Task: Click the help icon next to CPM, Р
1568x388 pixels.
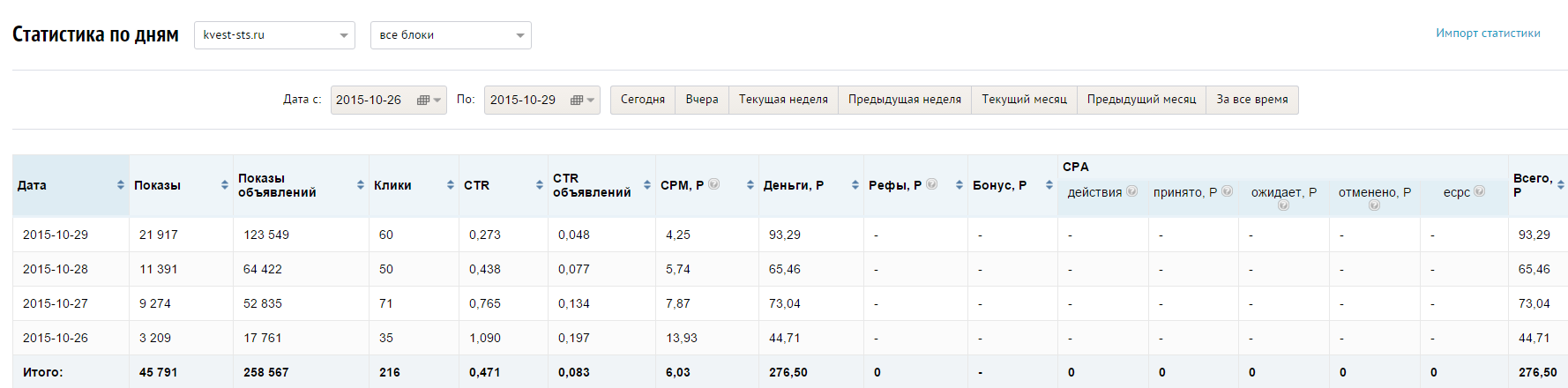Action: [714, 184]
